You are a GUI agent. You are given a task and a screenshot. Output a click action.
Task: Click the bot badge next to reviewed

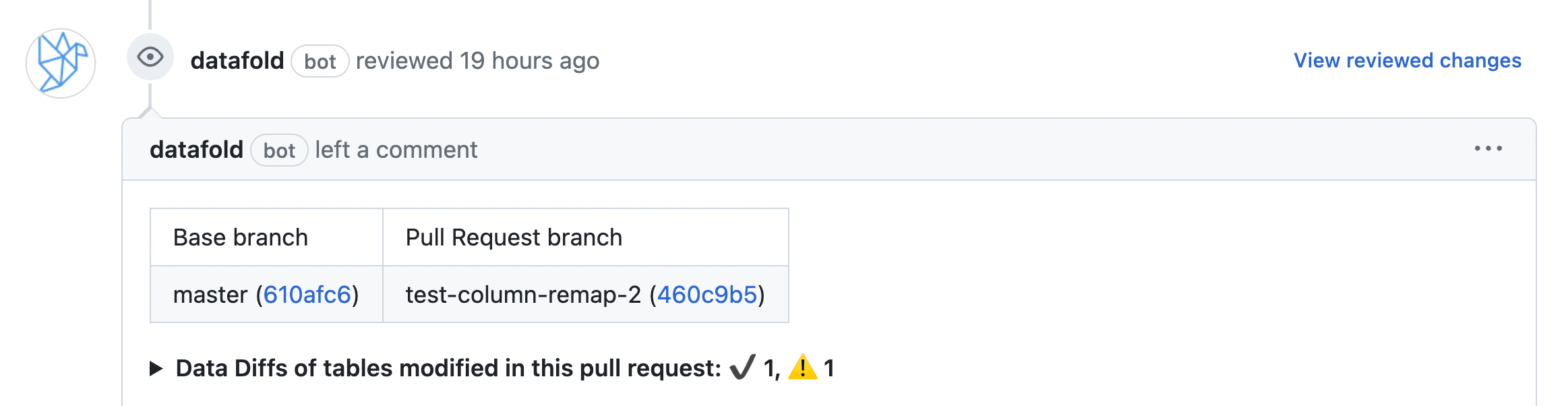[320, 61]
